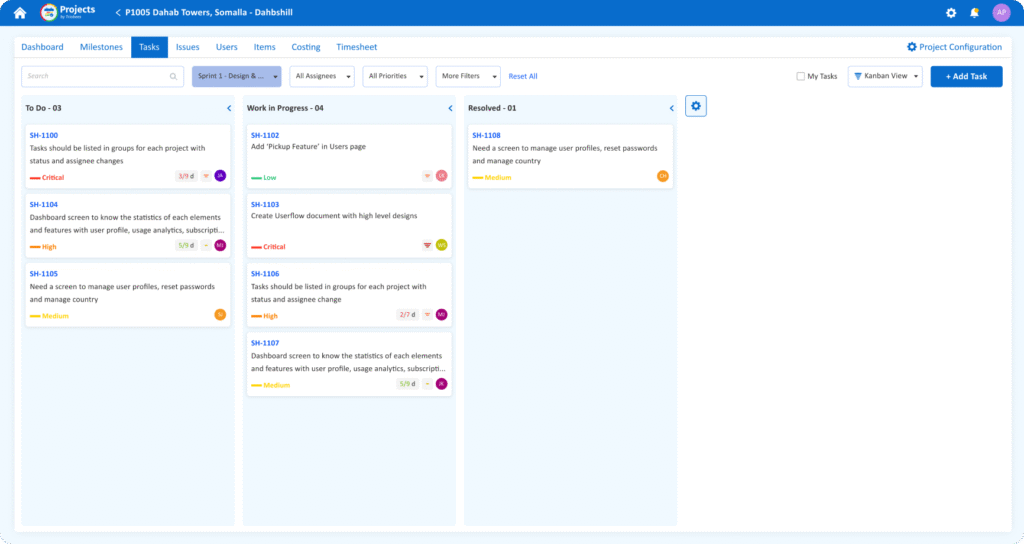Open the All Assignees dropdown

tap(321, 76)
